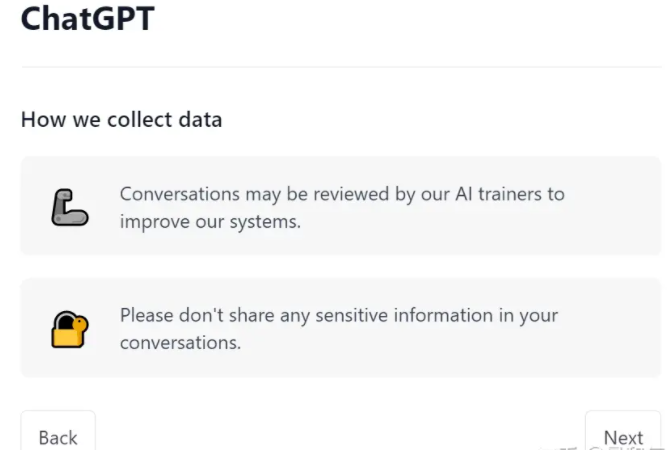Click the word 'Conversations' starting first card
This screenshot has width=669, height=450.
(180, 194)
